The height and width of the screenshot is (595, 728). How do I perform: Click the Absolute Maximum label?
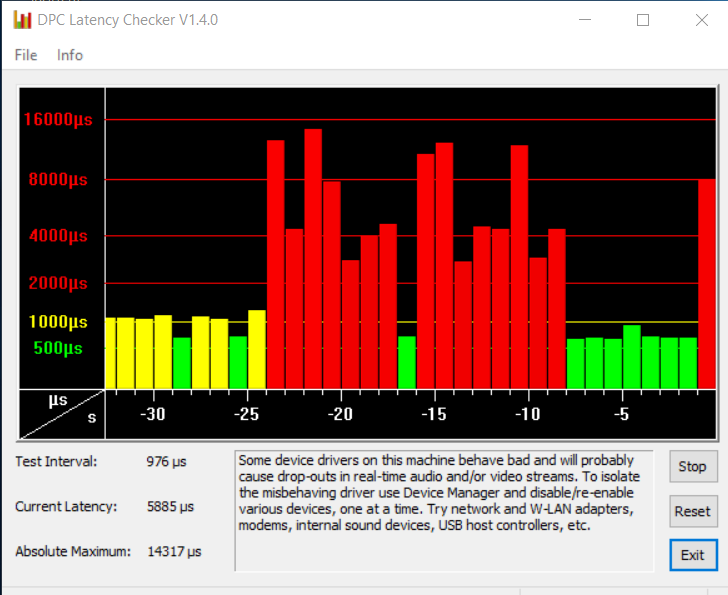tap(73, 551)
